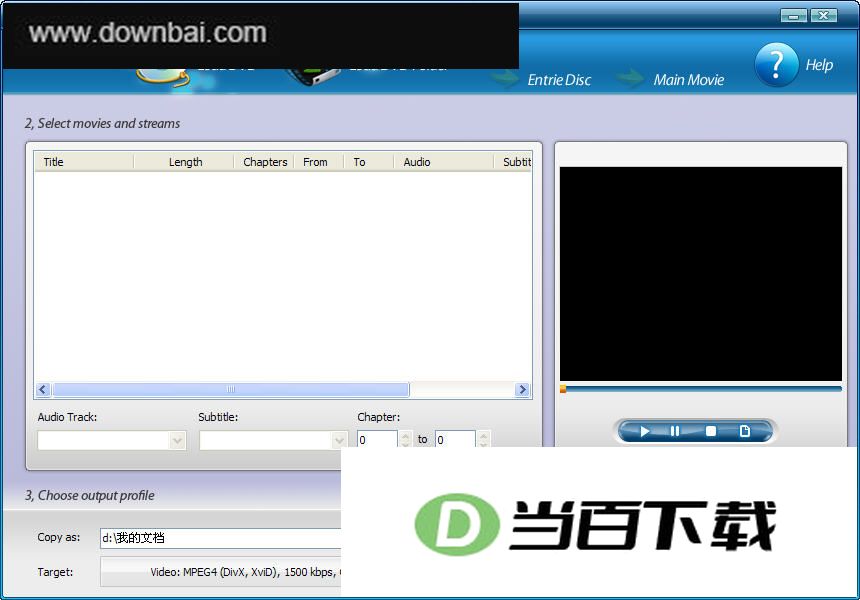Click the right arrow of horizontal scrollbar
Screen dimensions: 860x600
[523, 389]
